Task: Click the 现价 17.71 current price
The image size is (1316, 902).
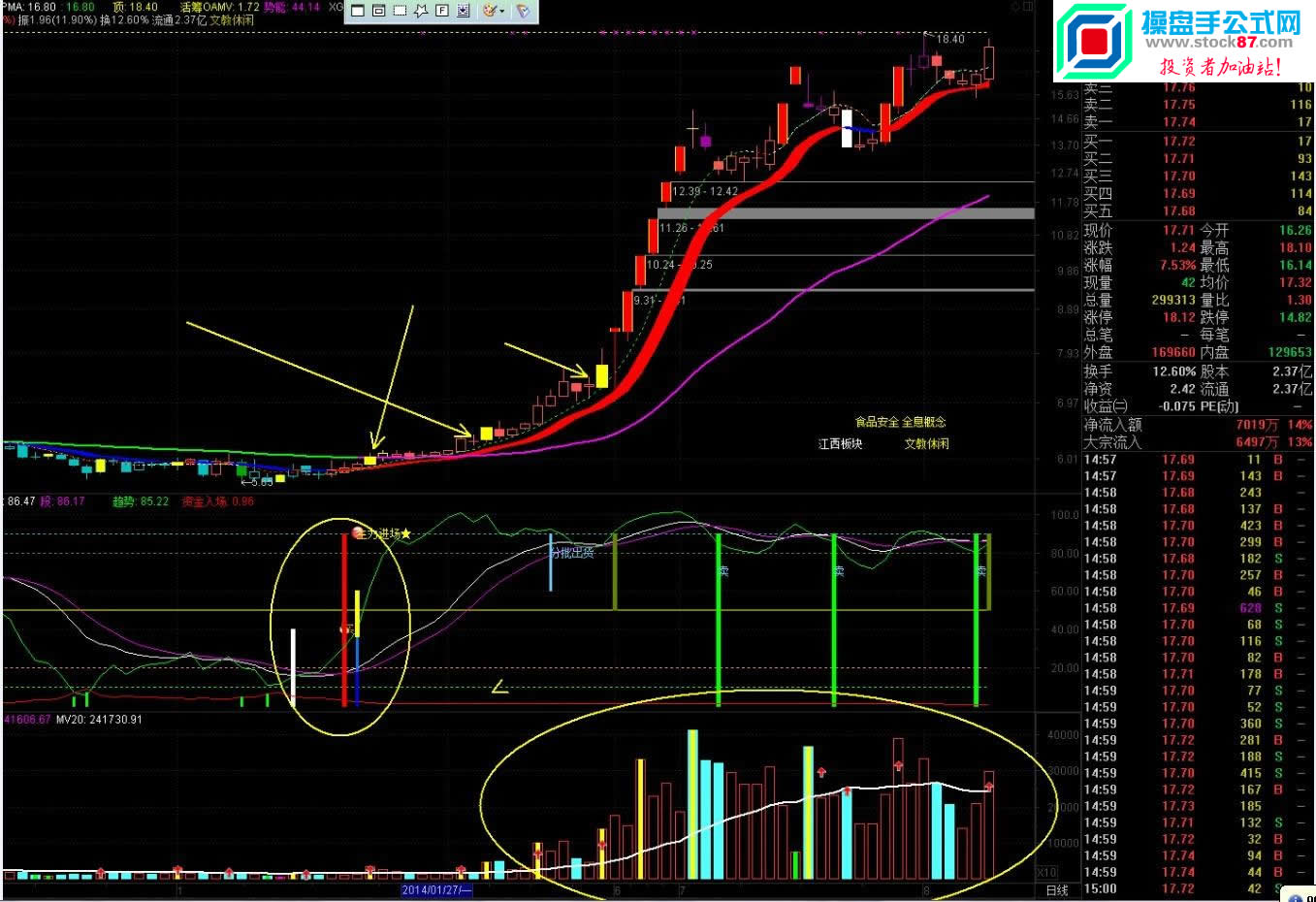Action: pyautogui.click(x=1179, y=231)
